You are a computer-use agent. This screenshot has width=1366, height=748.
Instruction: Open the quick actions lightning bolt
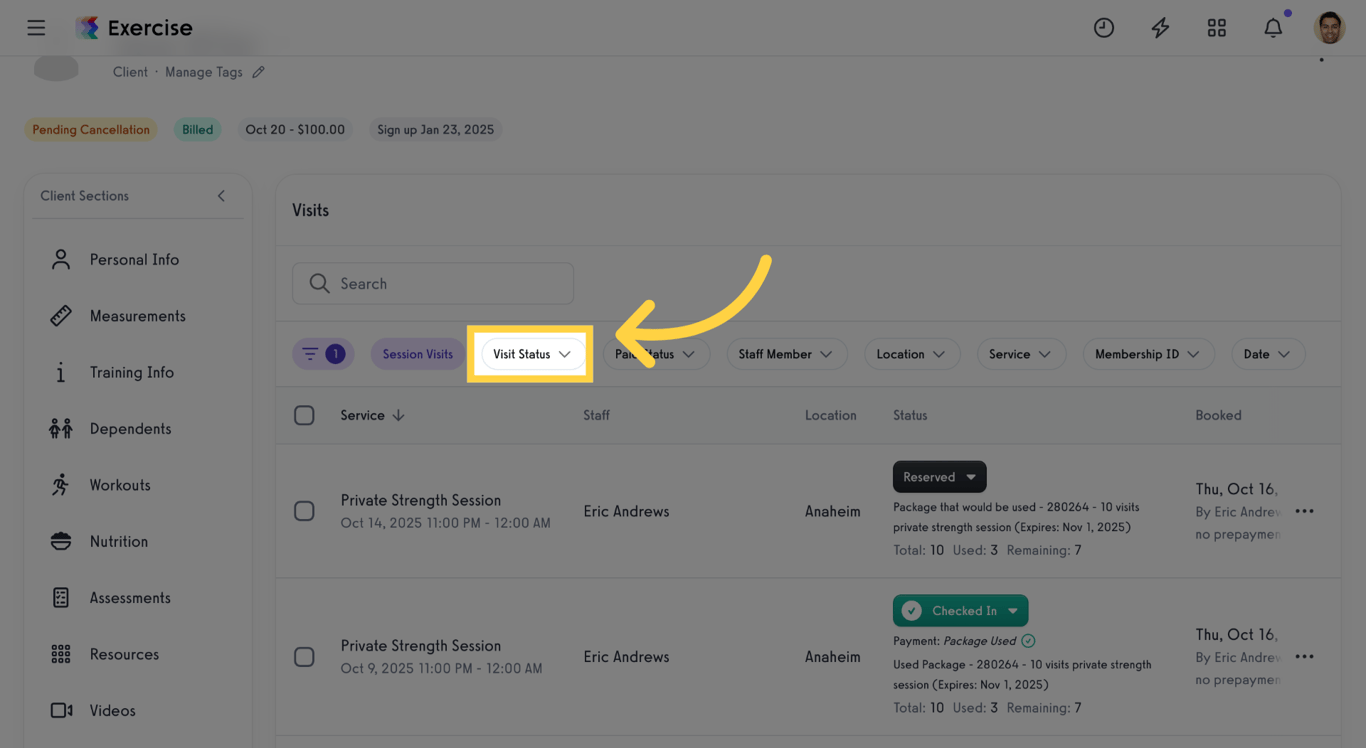pyautogui.click(x=1160, y=27)
